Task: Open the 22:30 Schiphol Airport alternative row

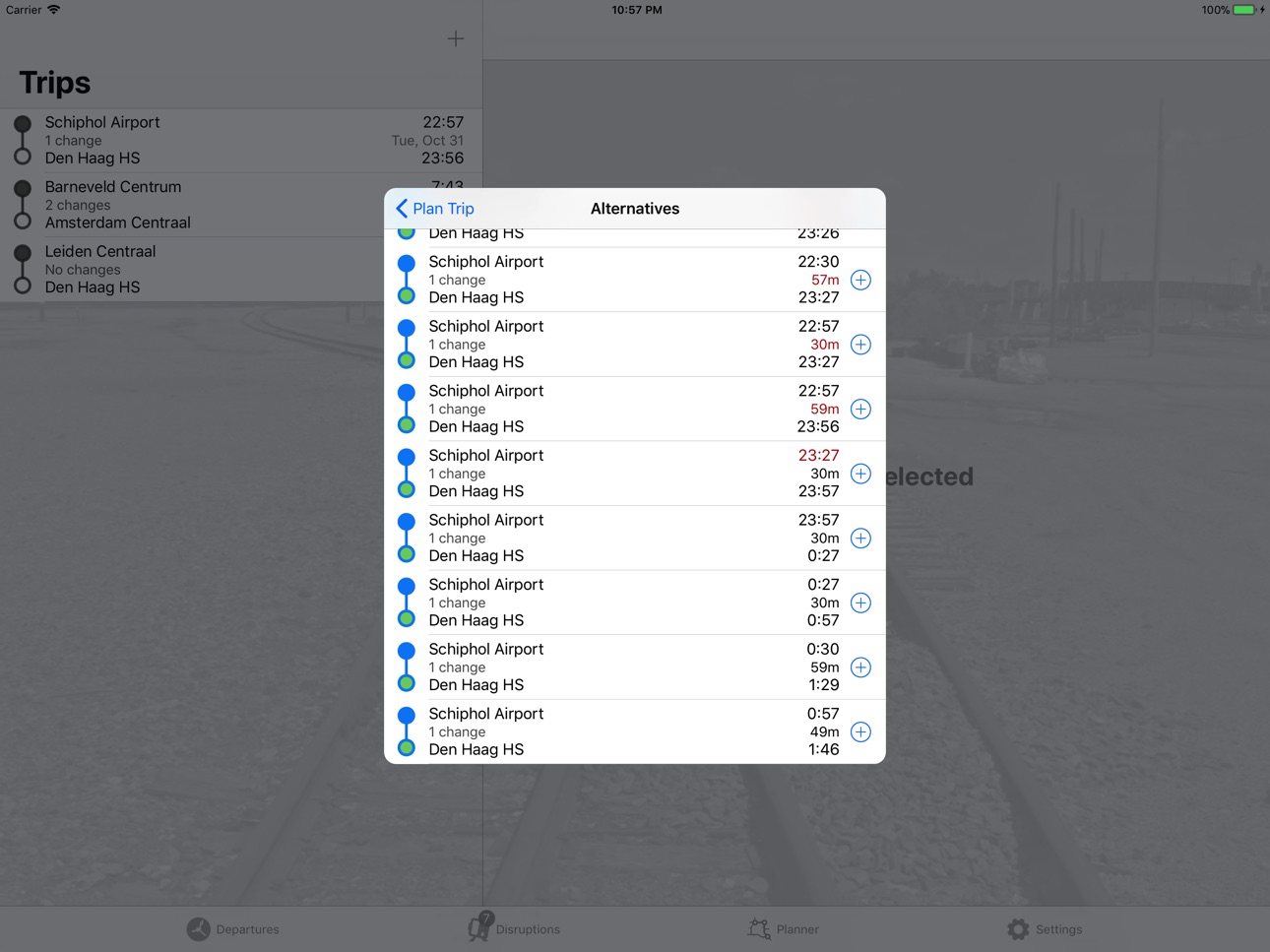Action: [x=635, y=280]
